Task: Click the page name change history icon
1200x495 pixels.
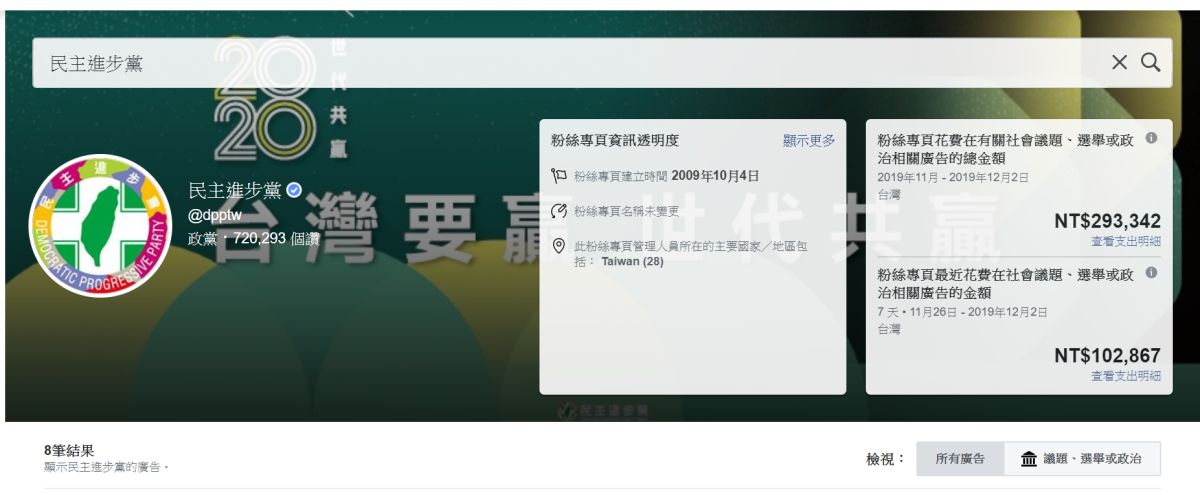Action: [x=559, y=211]
